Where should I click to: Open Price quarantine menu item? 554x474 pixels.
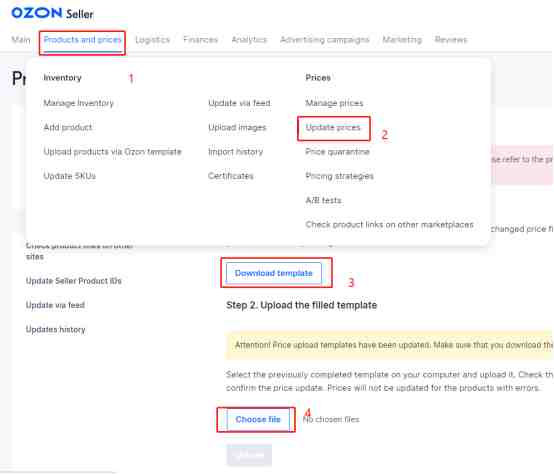pos(337,152)
